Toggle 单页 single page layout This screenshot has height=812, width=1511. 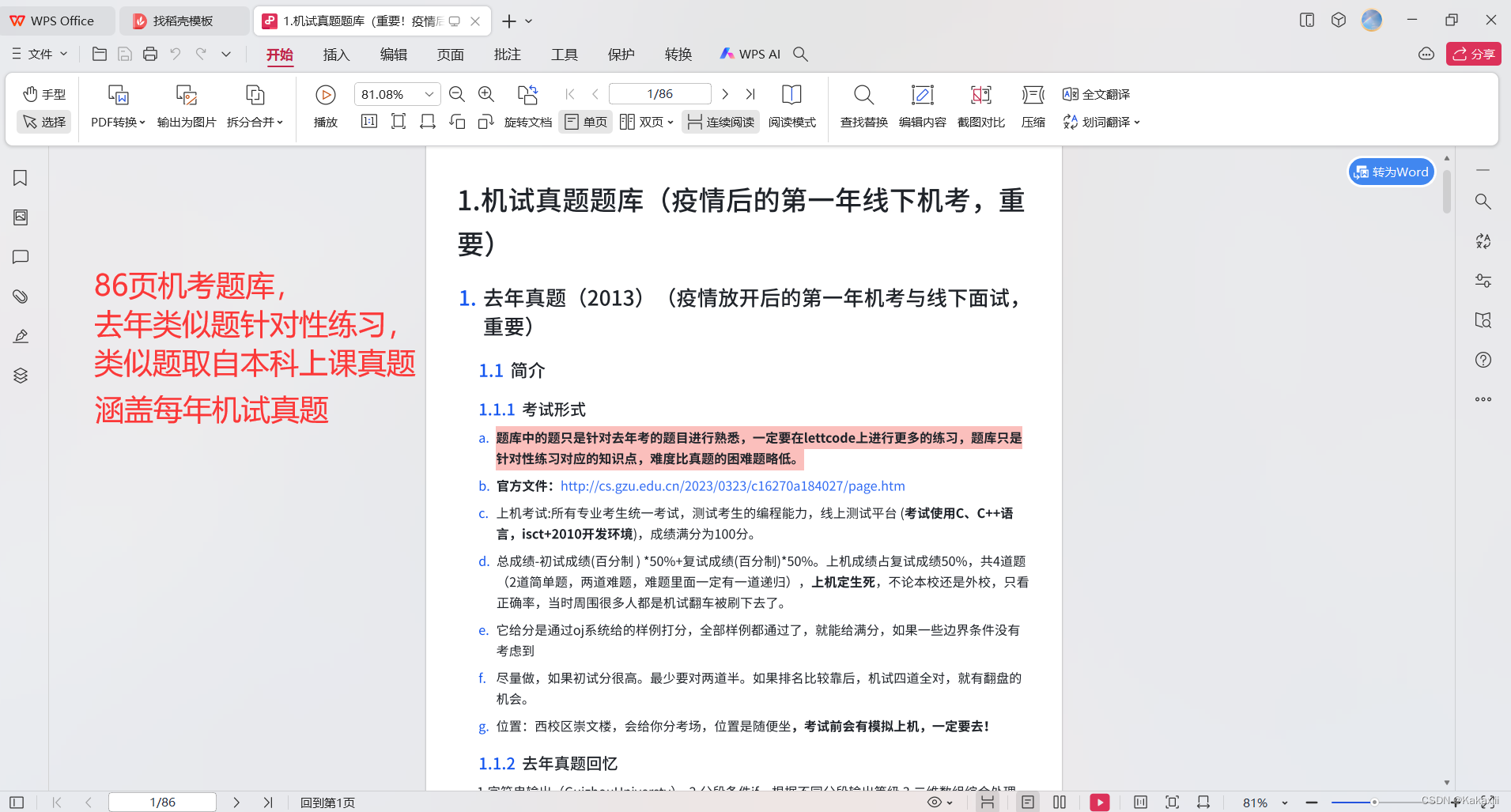586,122
